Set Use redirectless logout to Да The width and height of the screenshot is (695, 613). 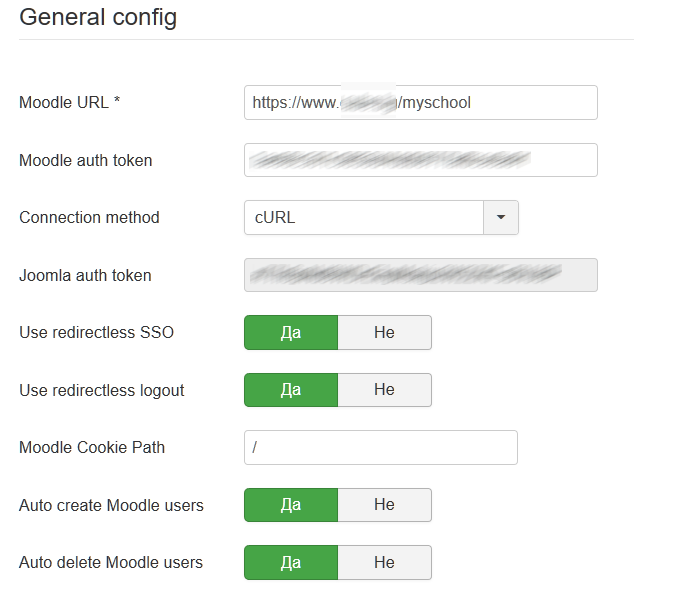pyautogui.click(x=291, y=390)
